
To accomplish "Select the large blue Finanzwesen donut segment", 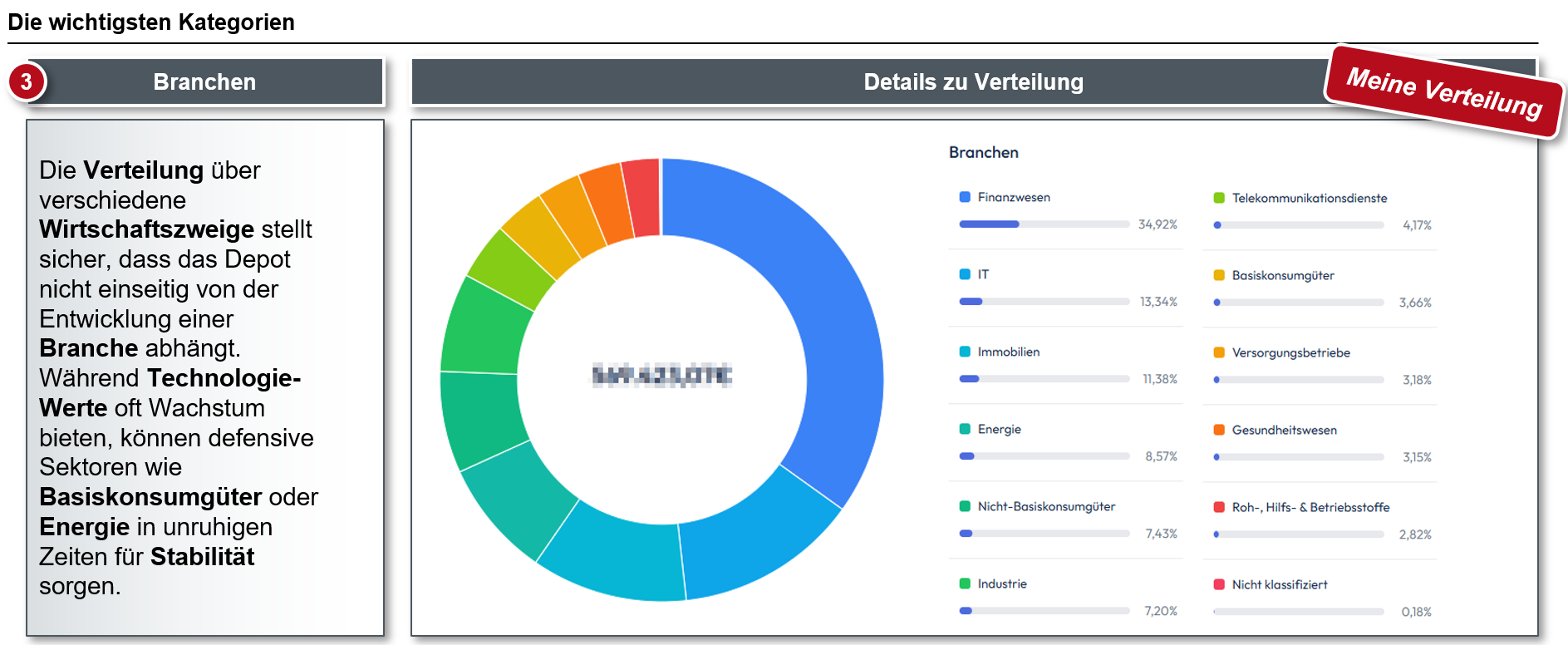I will pyautogui.click(x=814, y=316).
